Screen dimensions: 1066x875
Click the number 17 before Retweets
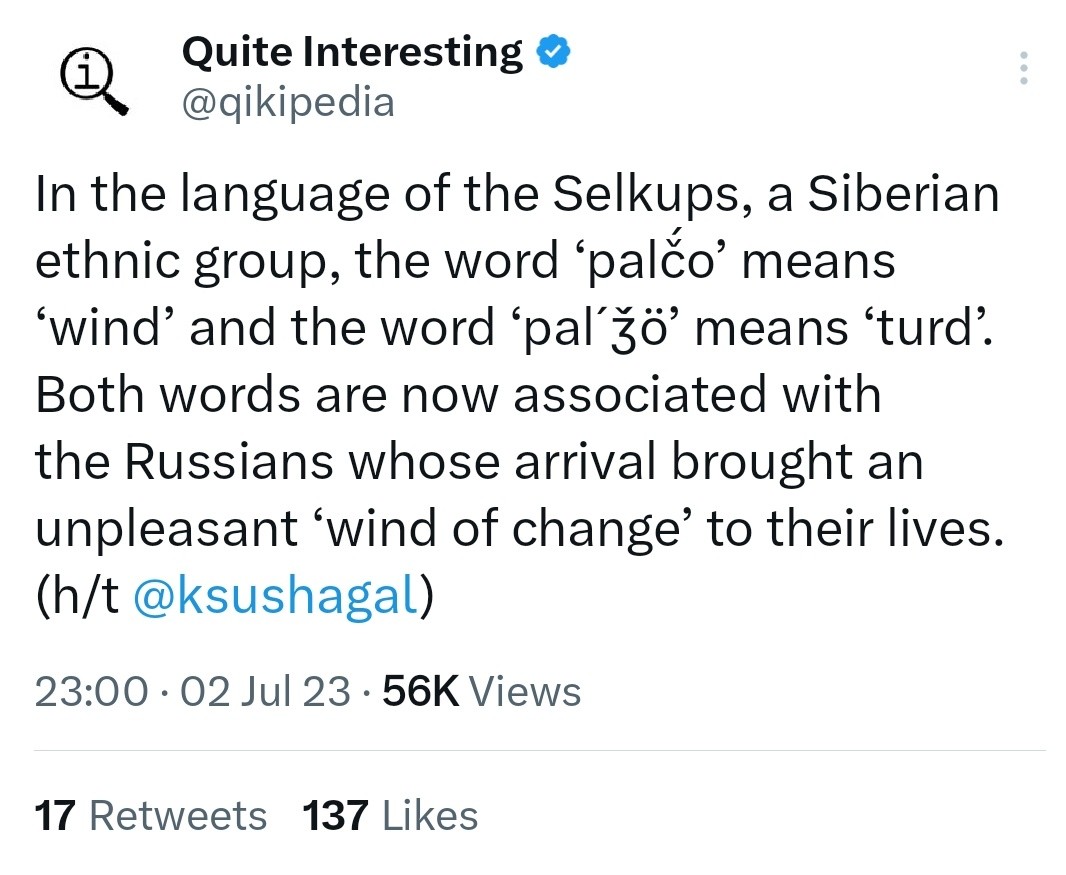55,815
